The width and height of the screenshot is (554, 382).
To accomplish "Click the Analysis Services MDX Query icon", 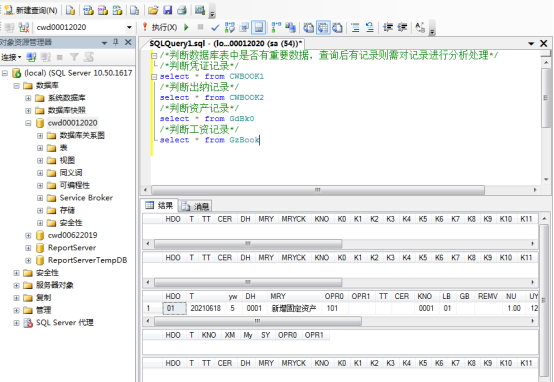I will (88, 10).
